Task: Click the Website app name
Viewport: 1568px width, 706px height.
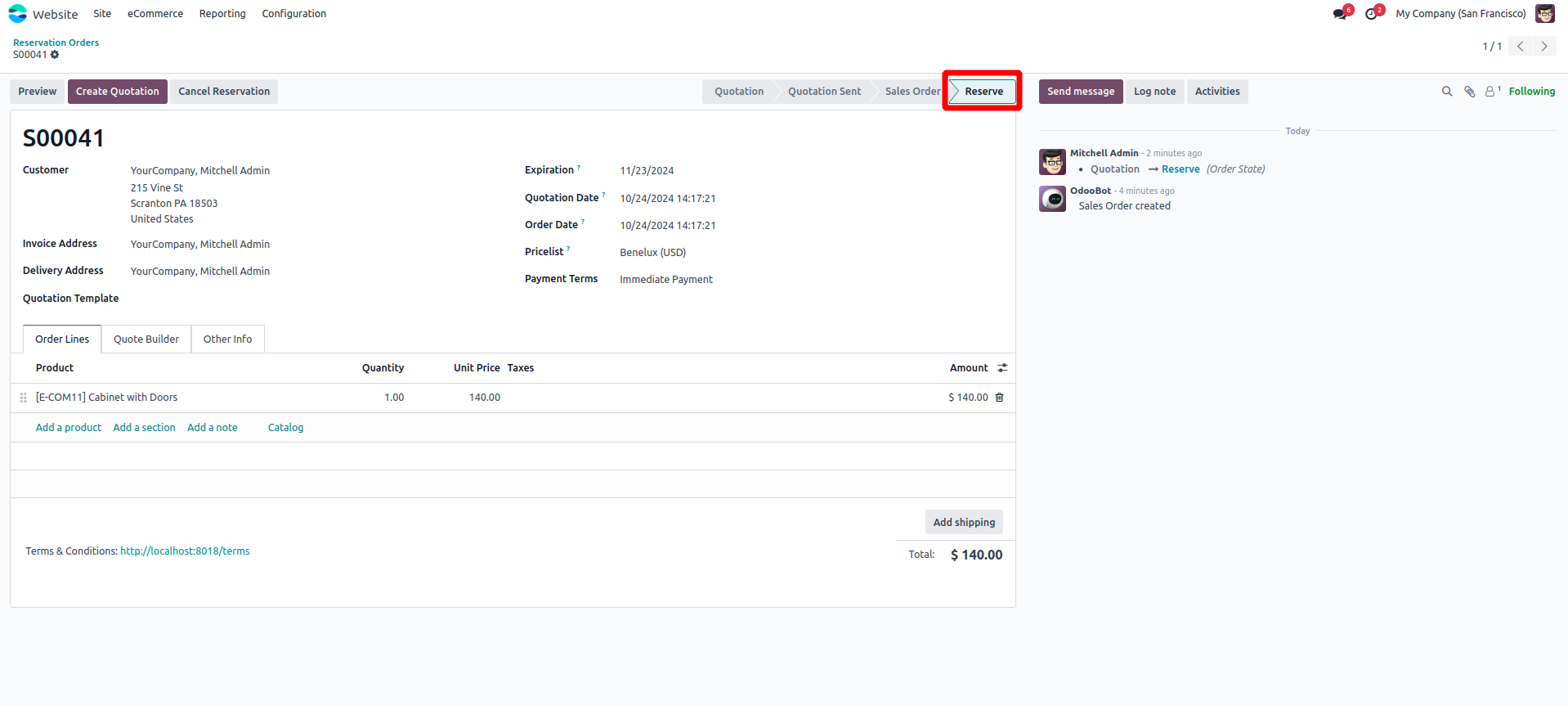Action: coord(56,14)
